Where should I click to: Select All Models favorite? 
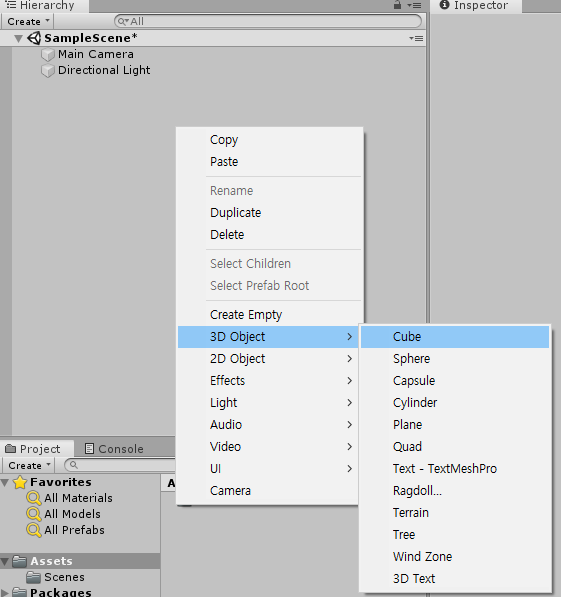(72, 514)
